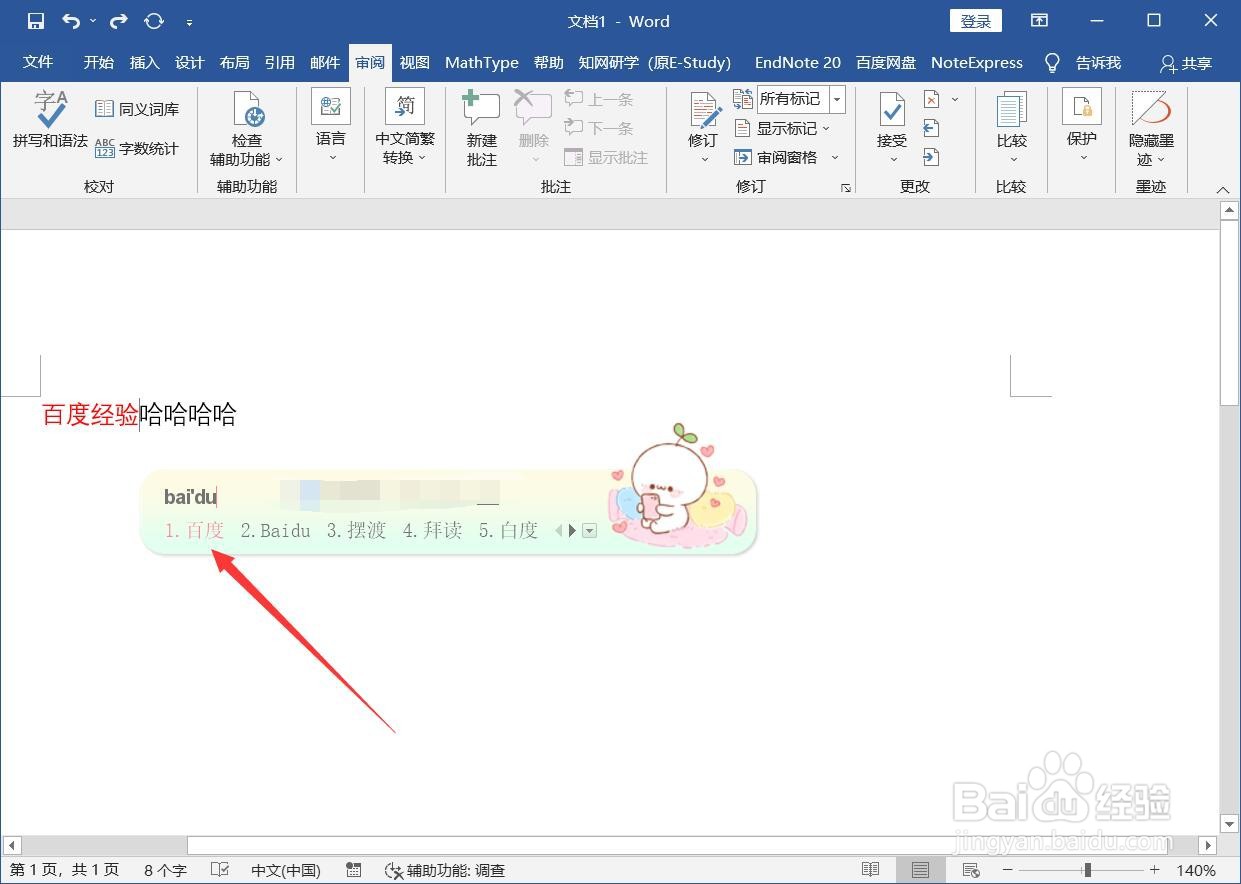Click 字数统计 word count tool
This screenshot has width=1241, height=884.
point(137,148)
